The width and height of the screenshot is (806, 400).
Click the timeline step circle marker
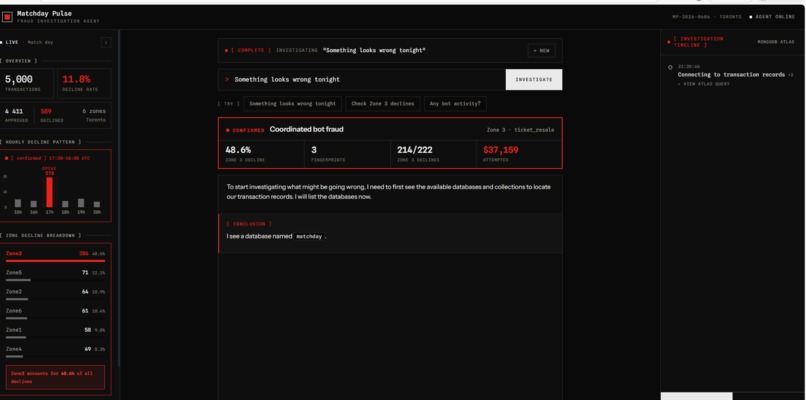pos(670,67)
